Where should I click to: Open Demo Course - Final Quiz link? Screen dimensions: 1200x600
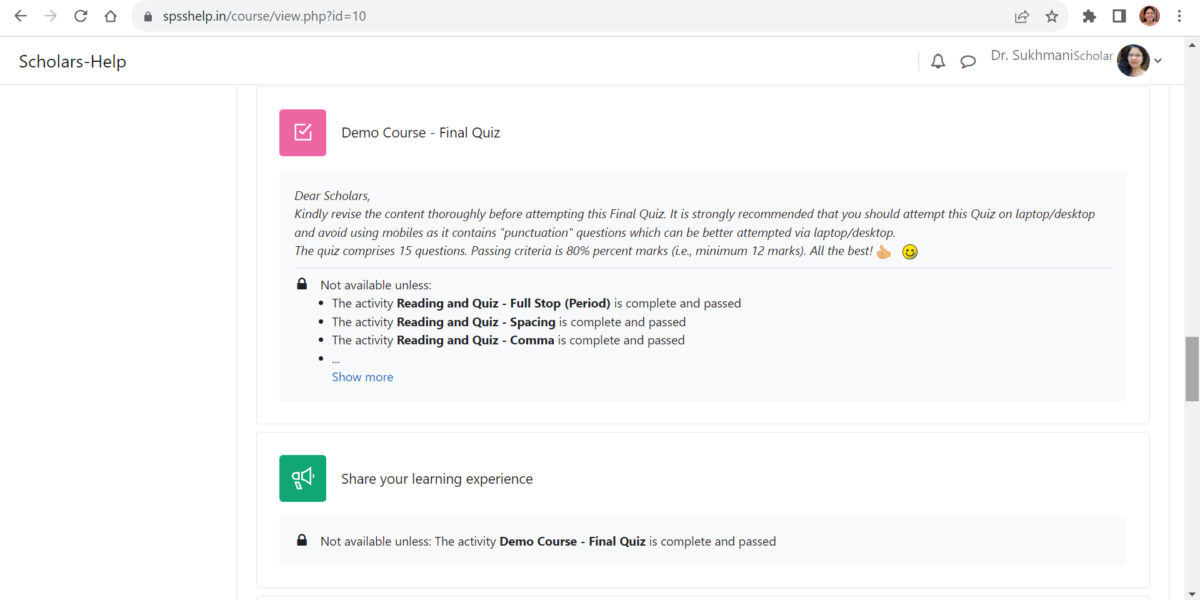420,133
